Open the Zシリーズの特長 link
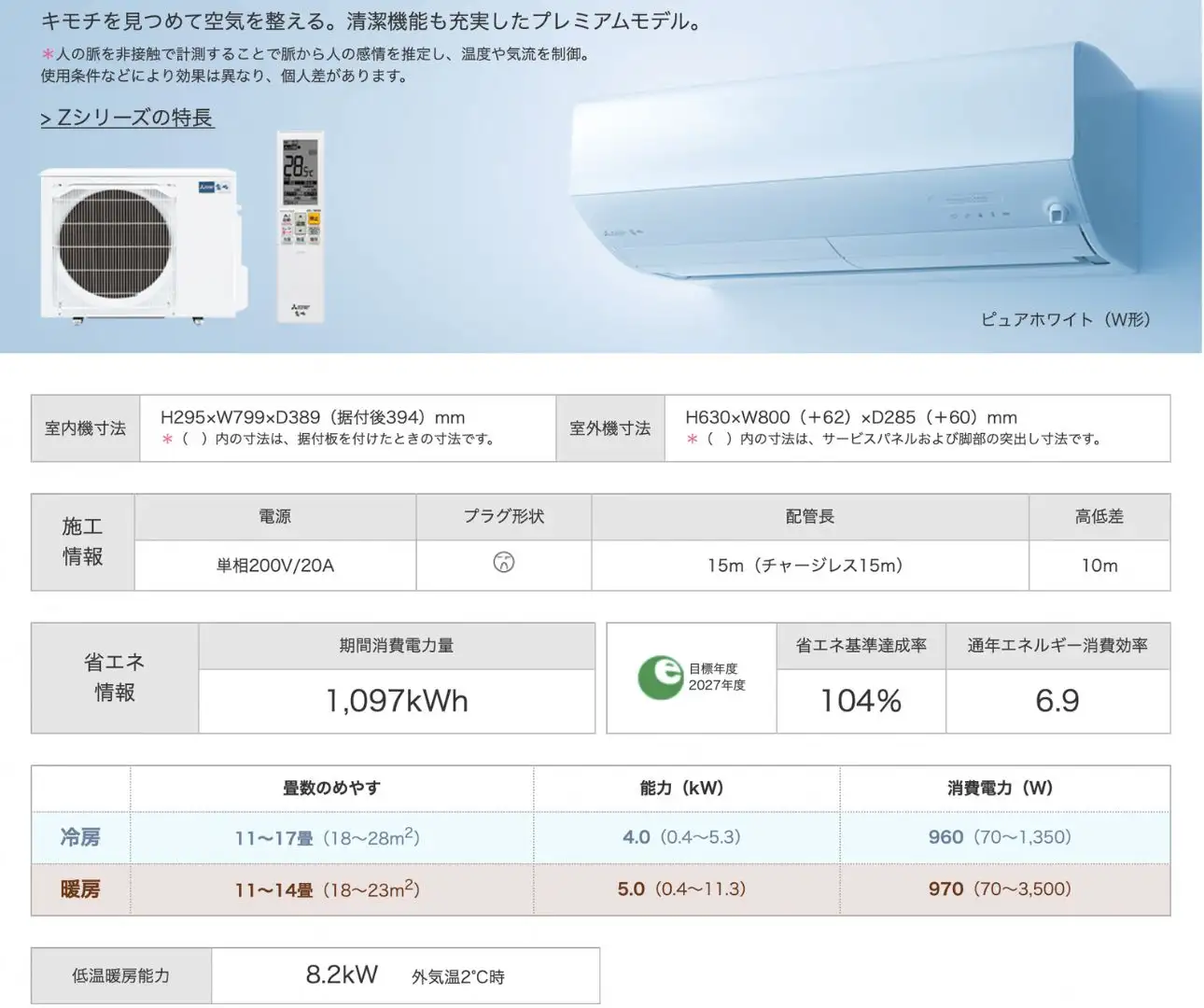Image resolution: width=1204 pixels, height=1008 pixels. [127, 118]
